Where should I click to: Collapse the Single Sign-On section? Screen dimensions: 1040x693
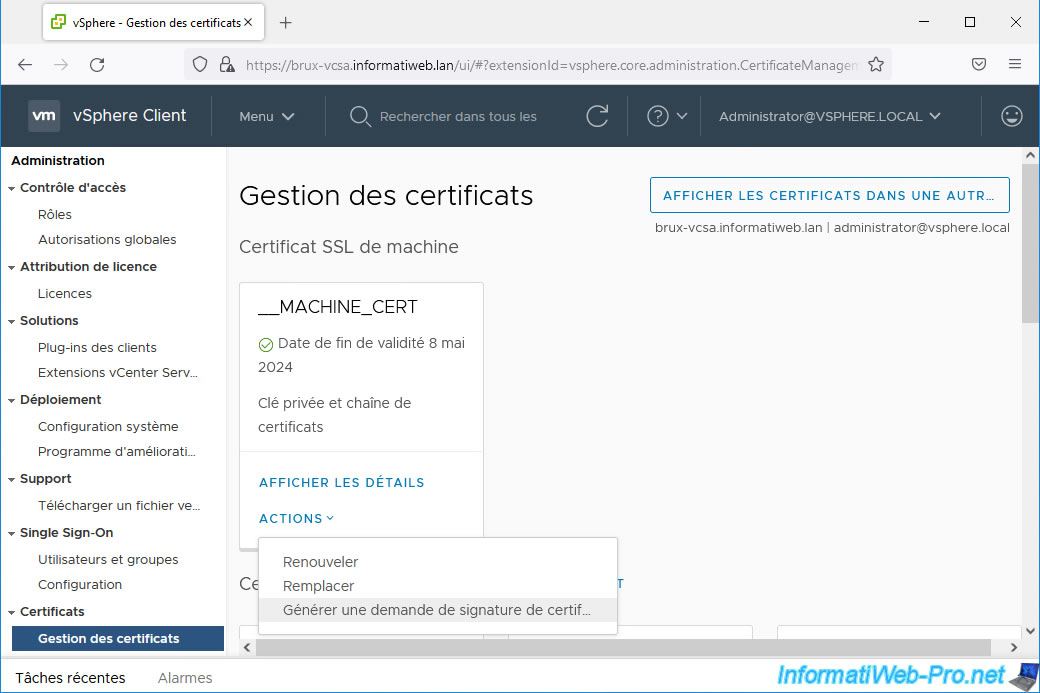(x=12, y=533)
